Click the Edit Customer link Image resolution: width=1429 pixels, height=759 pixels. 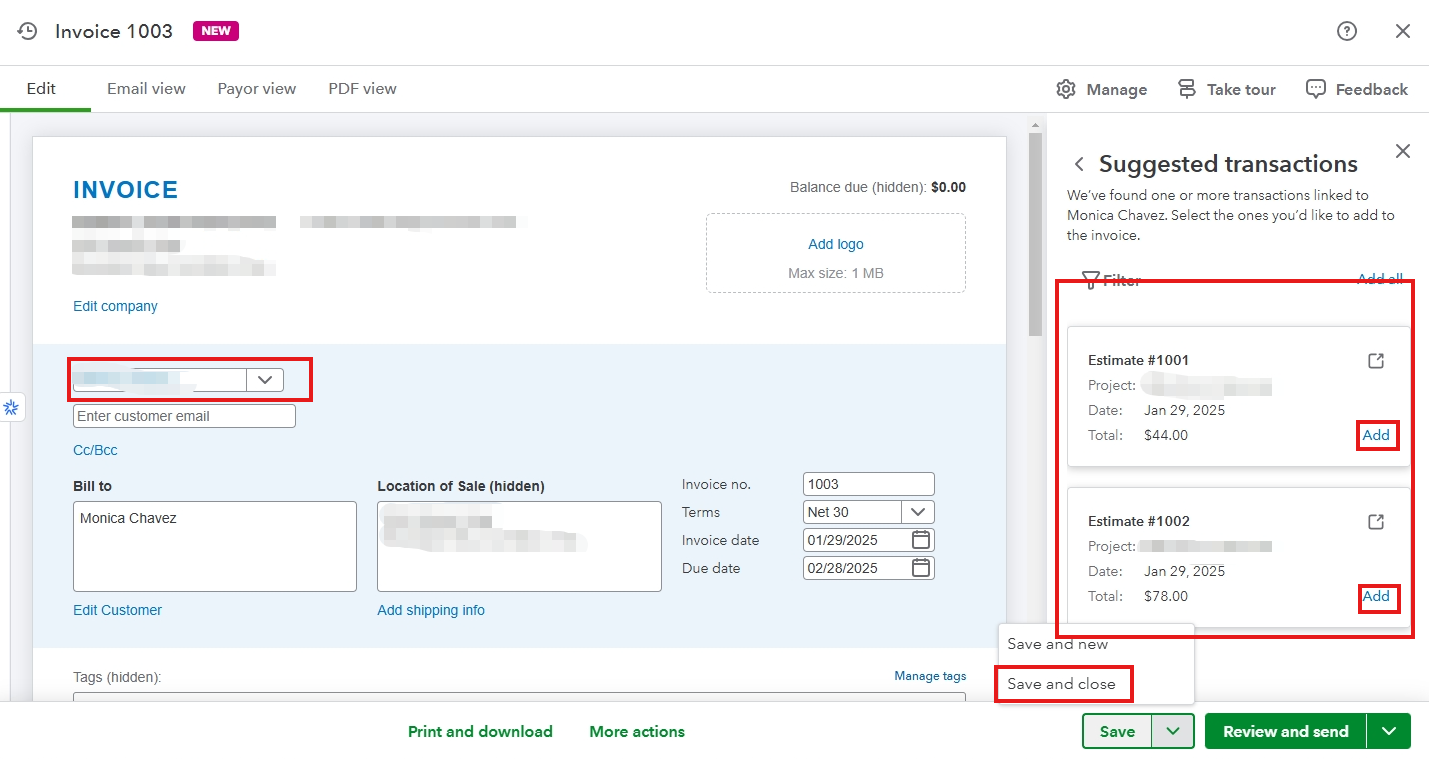(117, 610)
